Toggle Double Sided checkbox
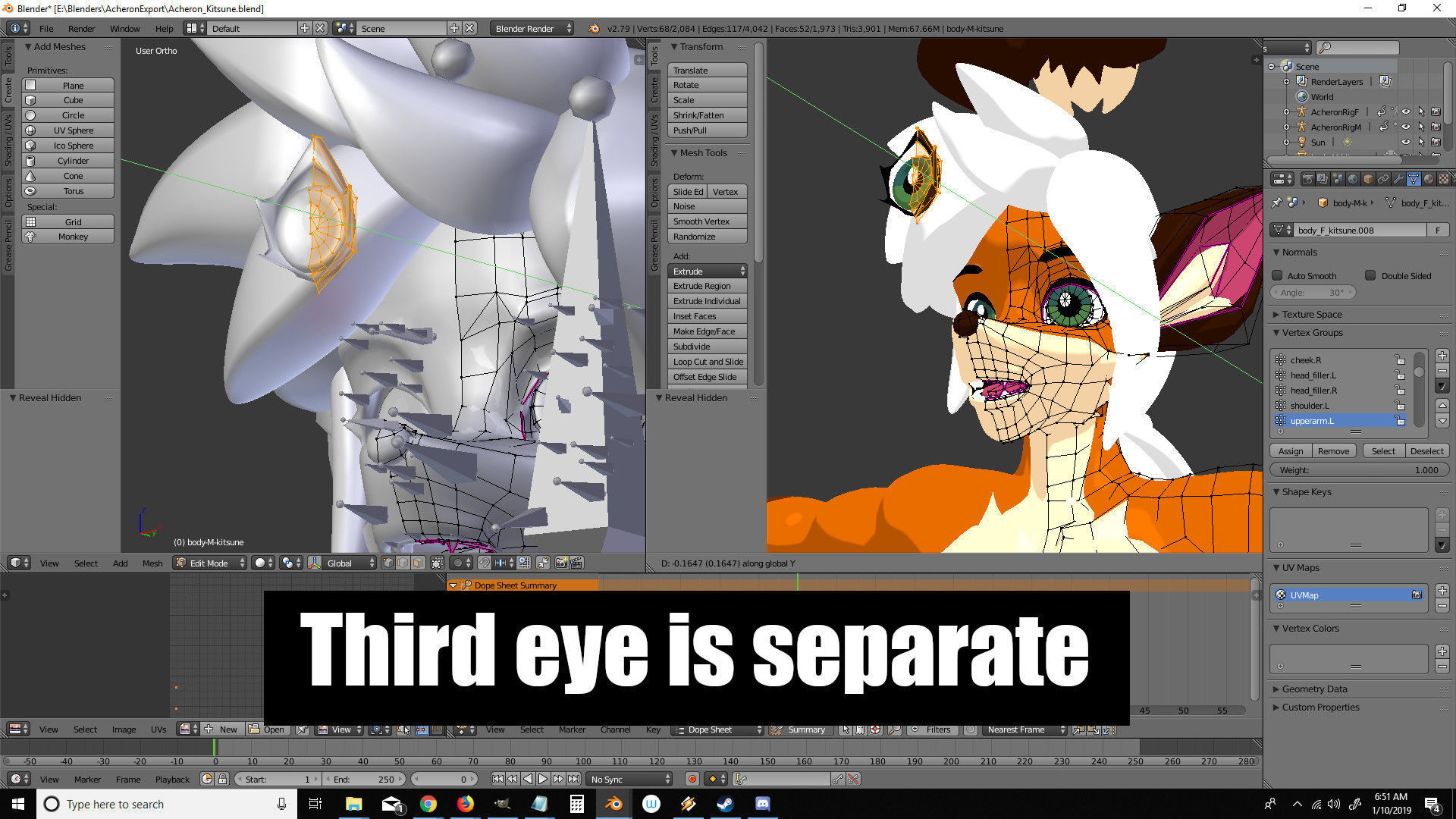 [x=1370, y=275]
